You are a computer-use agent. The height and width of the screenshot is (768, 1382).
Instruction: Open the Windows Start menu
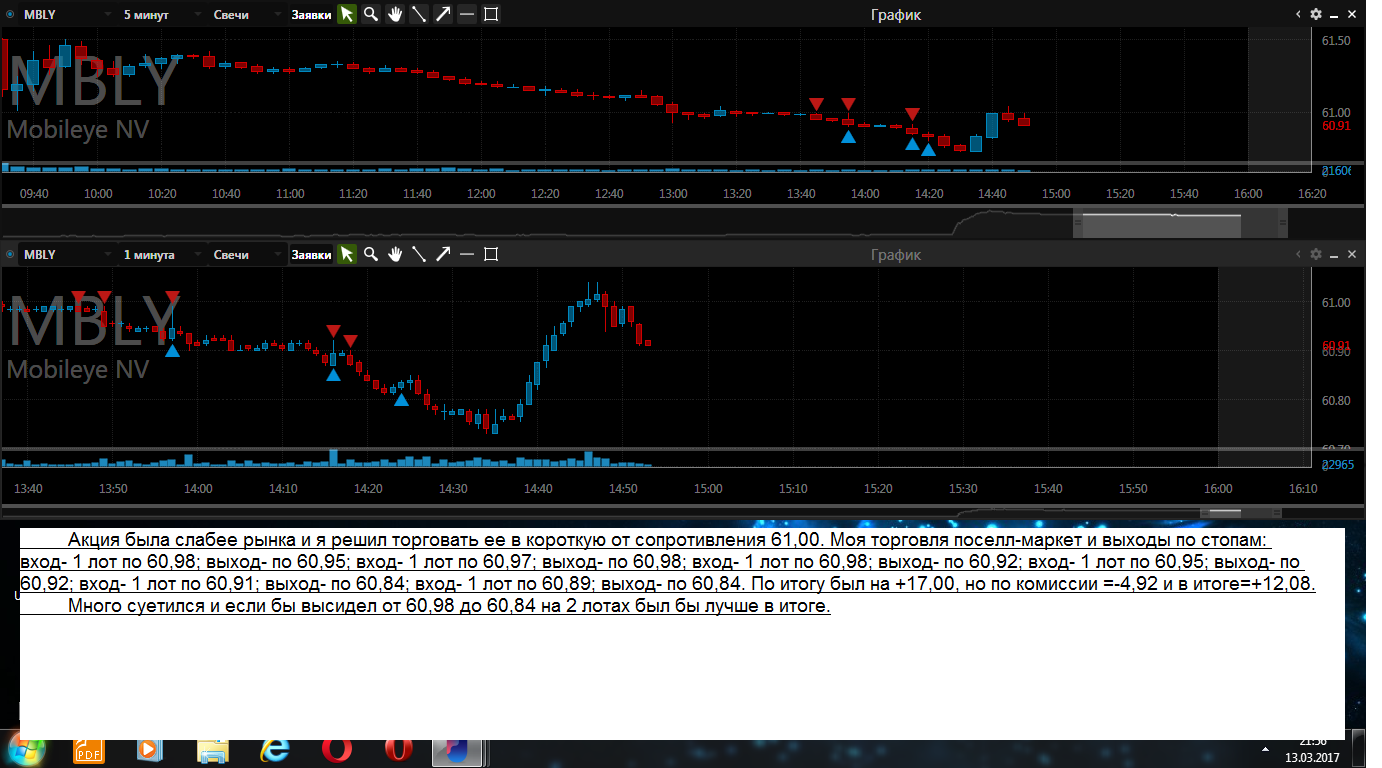(26, 749)
